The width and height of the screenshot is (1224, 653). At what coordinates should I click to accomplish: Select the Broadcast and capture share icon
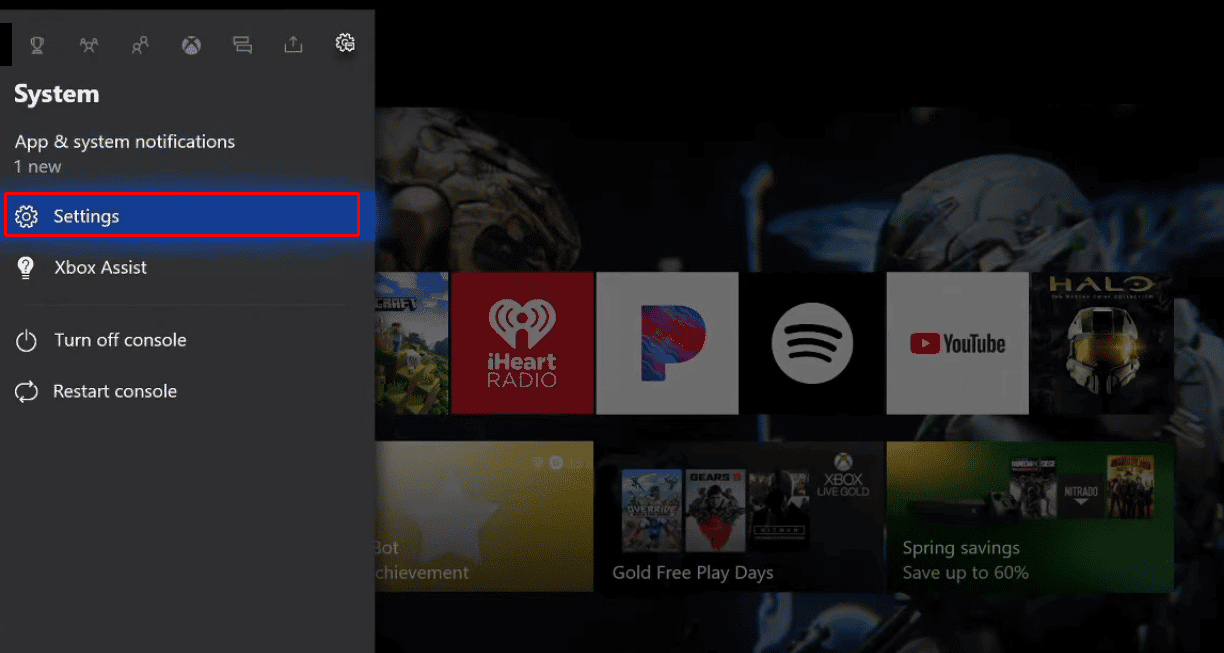point(293,44)
